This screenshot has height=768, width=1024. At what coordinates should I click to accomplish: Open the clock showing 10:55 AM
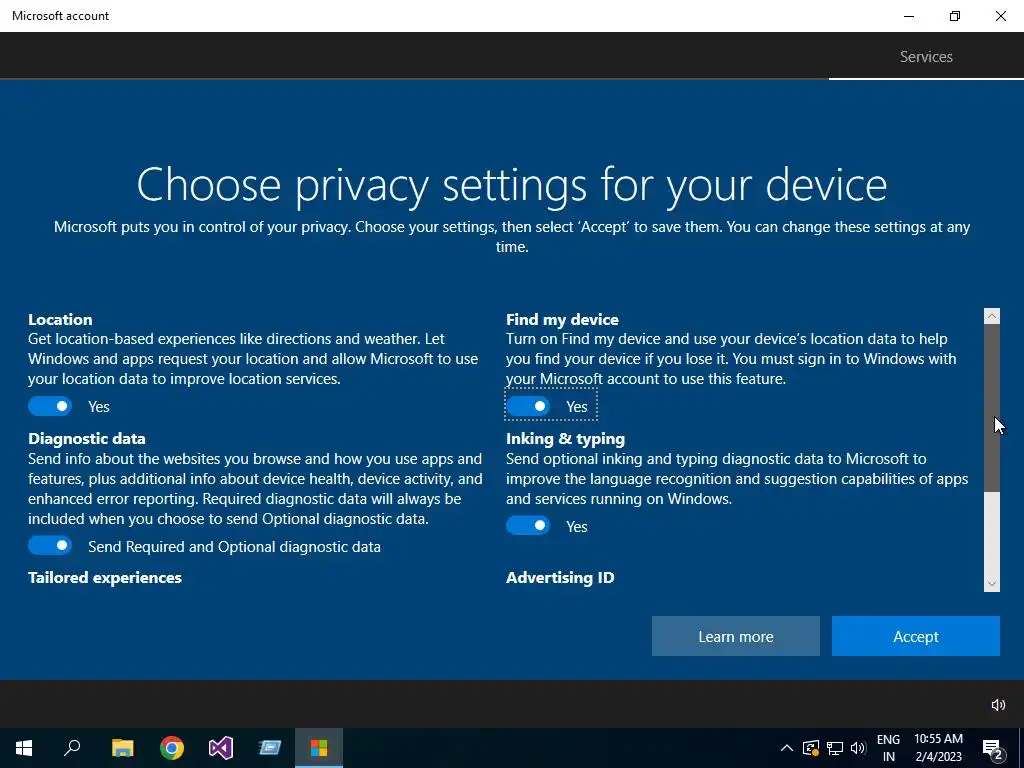point(938,748)
